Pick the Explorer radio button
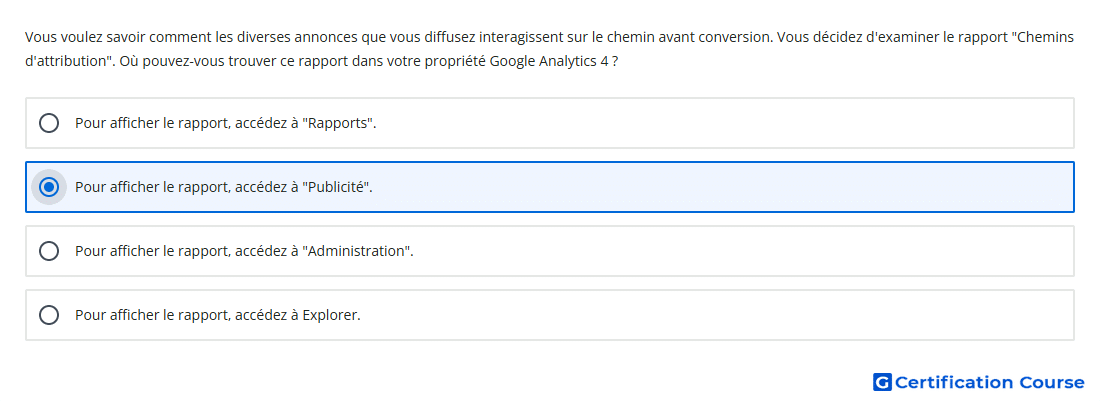 tap(48, 315)
